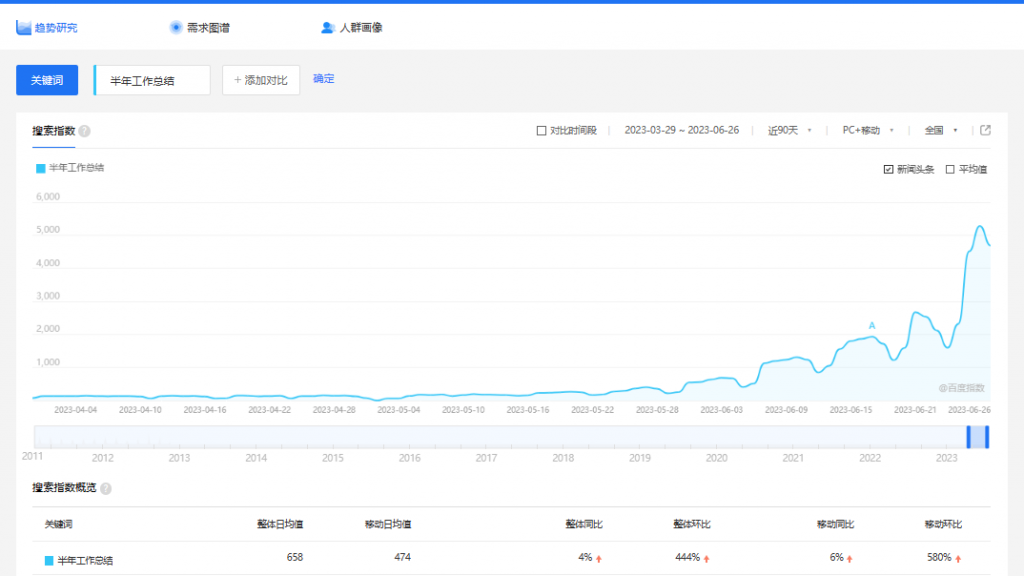The image size is (1024, 576).
Task: Click the help icon beside 搜索指数概览
Action: click(106, 488)
